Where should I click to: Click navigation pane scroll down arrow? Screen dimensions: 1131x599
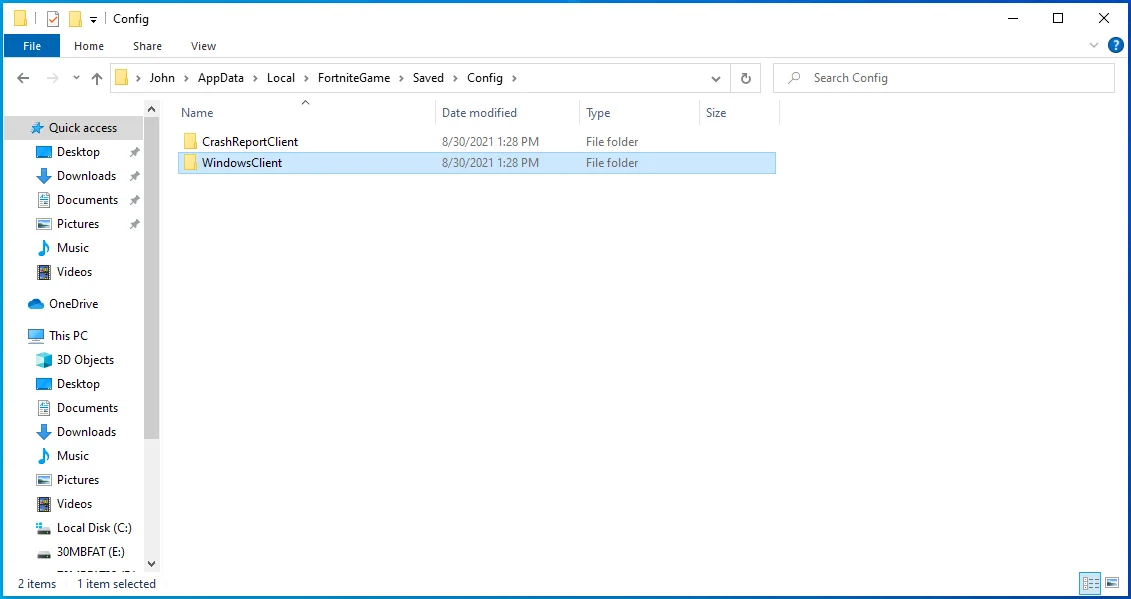coord(151,564)
